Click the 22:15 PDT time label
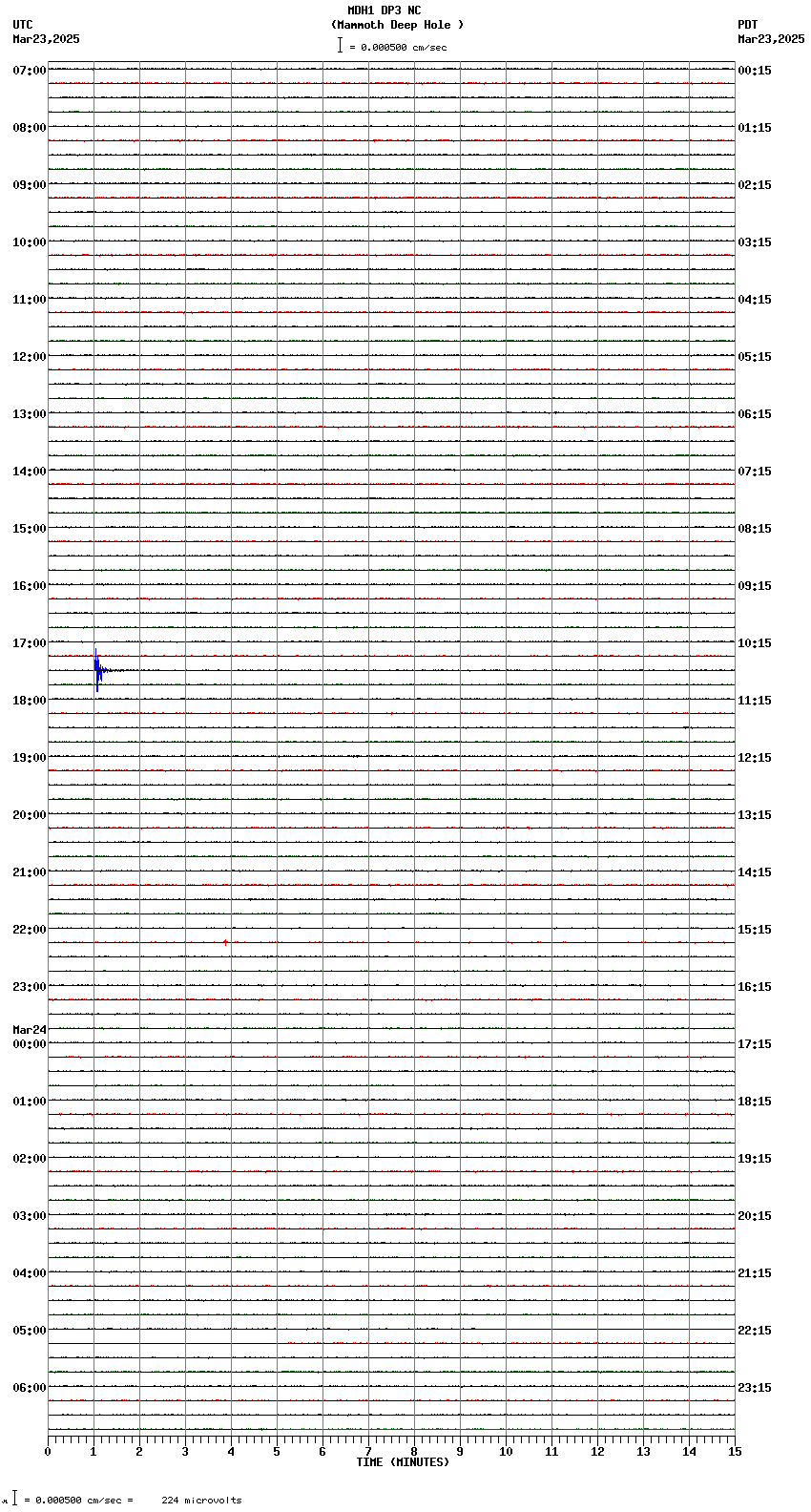The width and height of the screenshot is (811, 1512). coord(755,1331)
